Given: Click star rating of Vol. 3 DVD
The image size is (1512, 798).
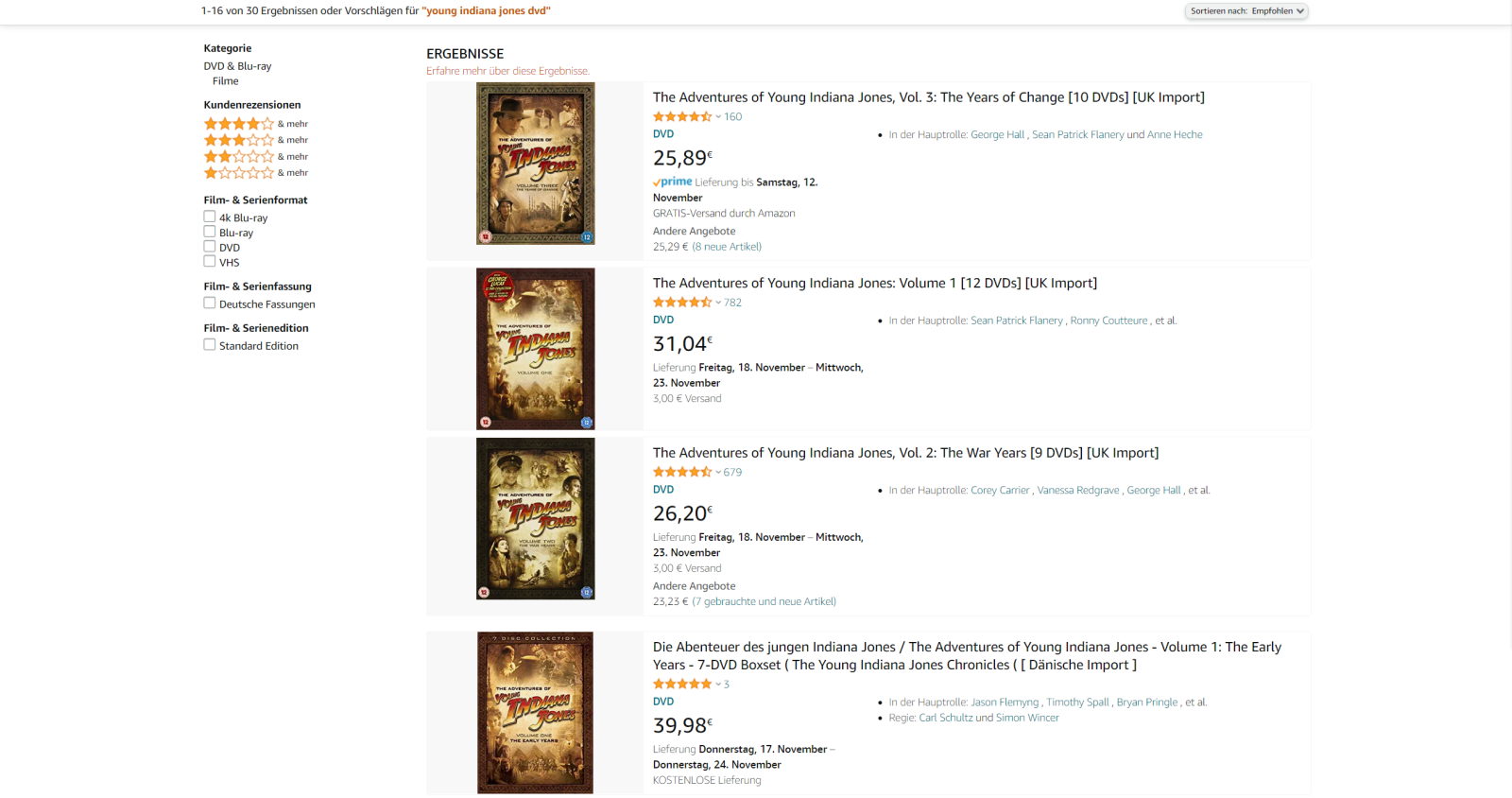Looking at the screenshot, I should (x=681, y=117).
